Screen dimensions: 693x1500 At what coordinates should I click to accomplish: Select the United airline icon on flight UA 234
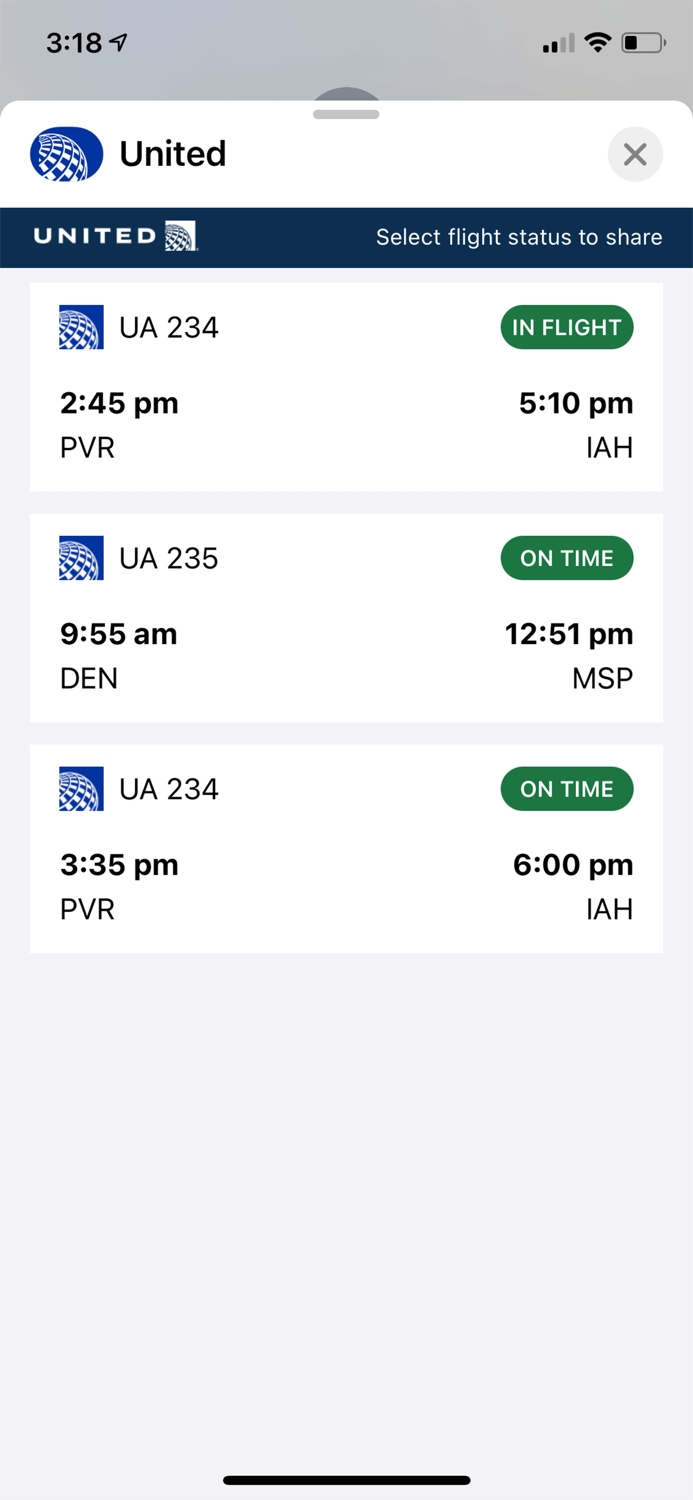(81, 327)
